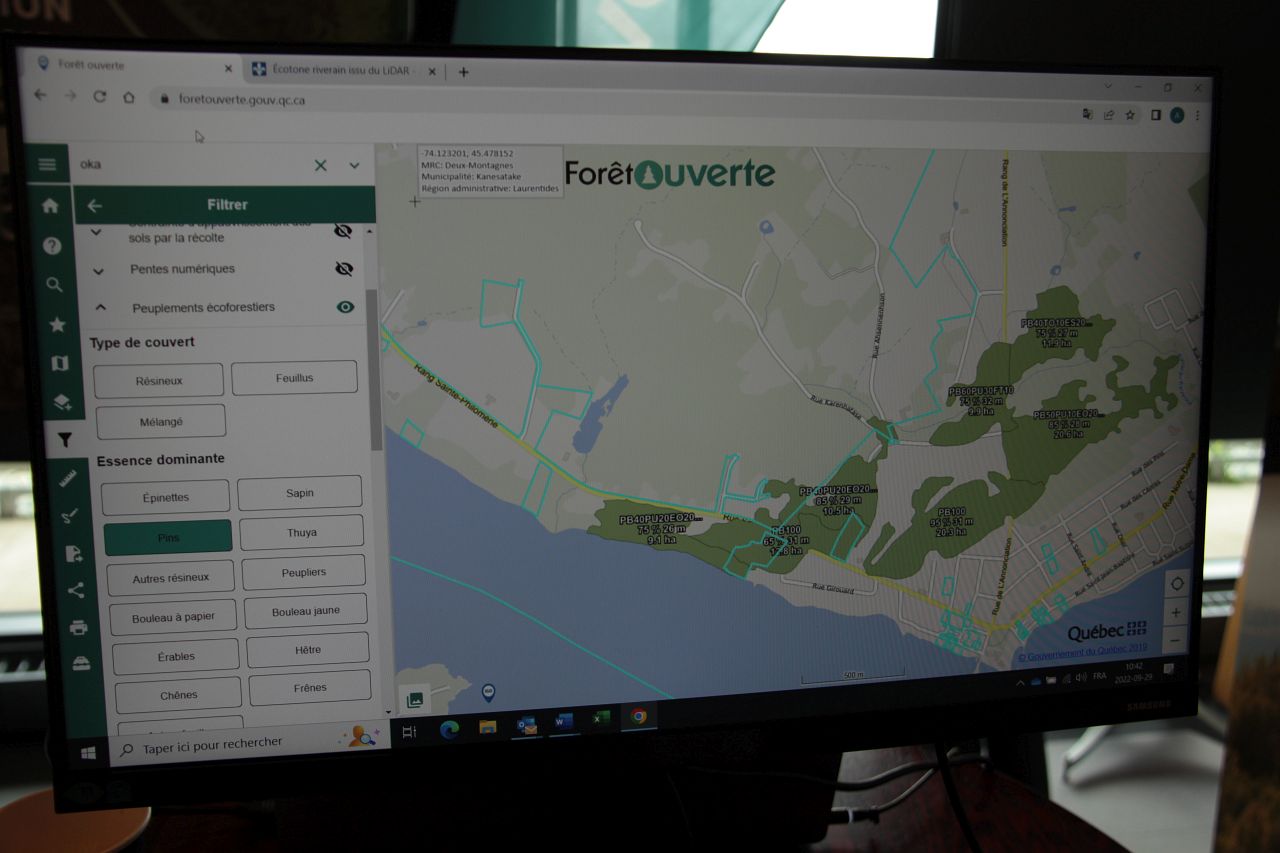This screenshot has width=1280, height=853.
Task: Go to Chrome home page button
Action: tap(129, 98)
